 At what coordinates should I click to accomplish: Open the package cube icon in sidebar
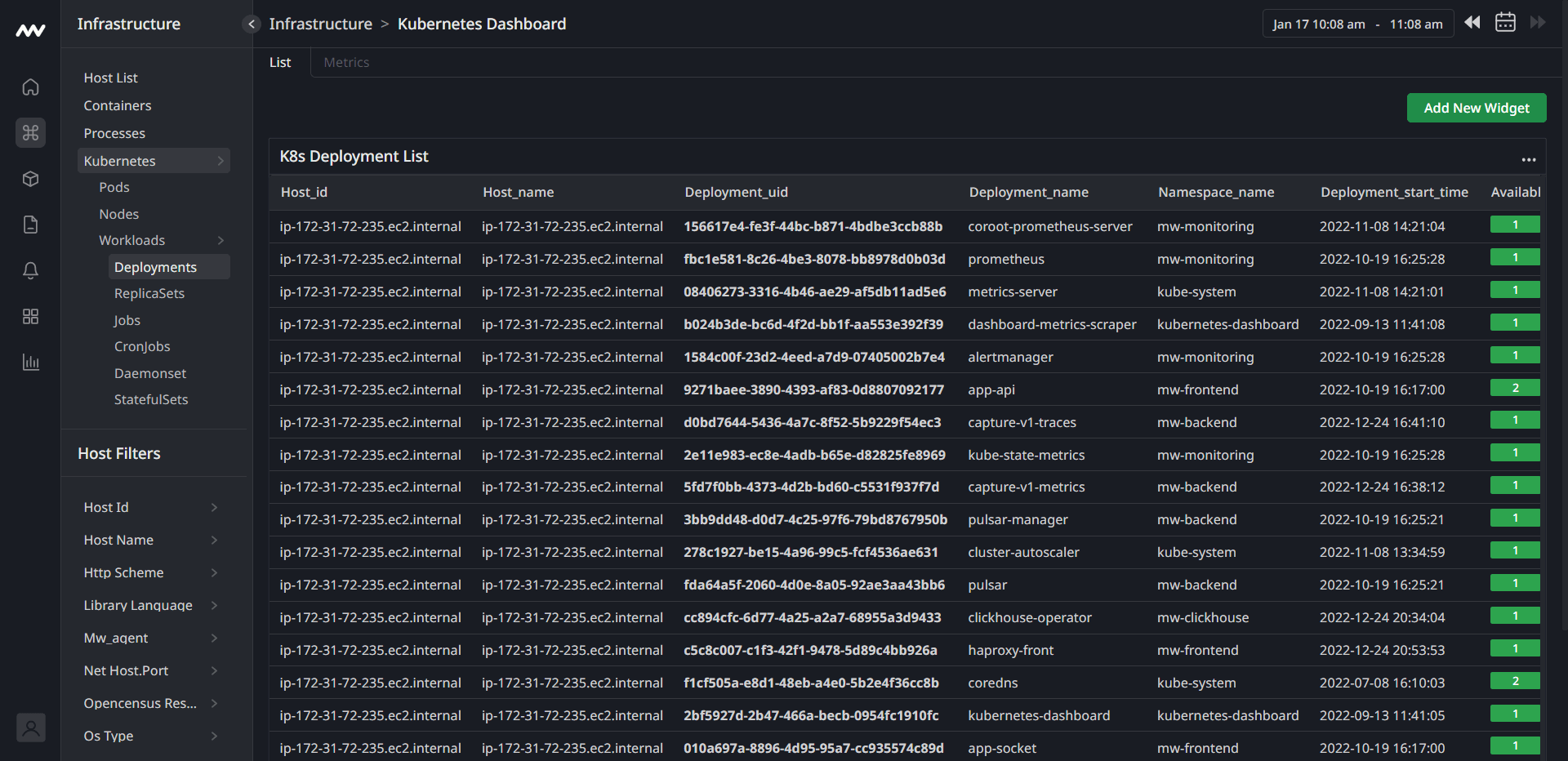[30, 179]
